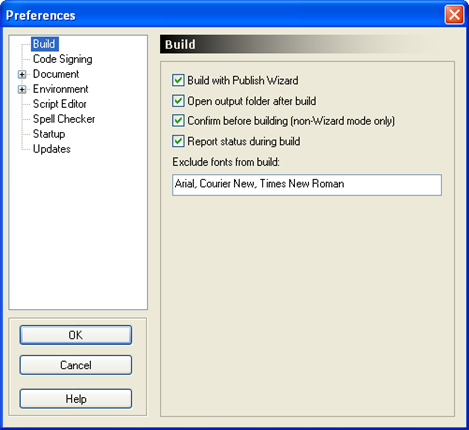Select the Environment tree item label
Image resolution: width=469 pixels, height=430 pixels.
[60, 89]
